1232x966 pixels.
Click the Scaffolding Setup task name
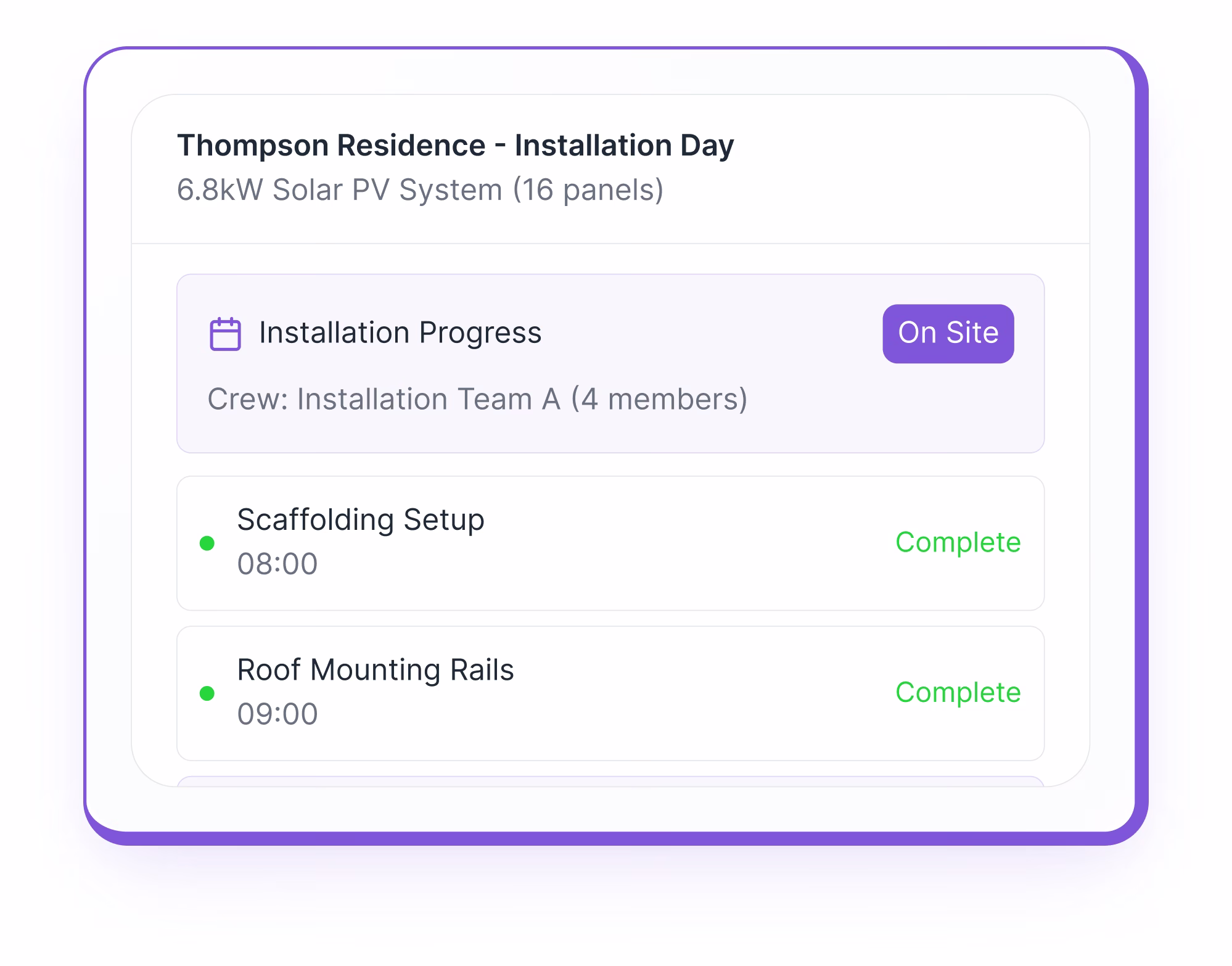361,520
